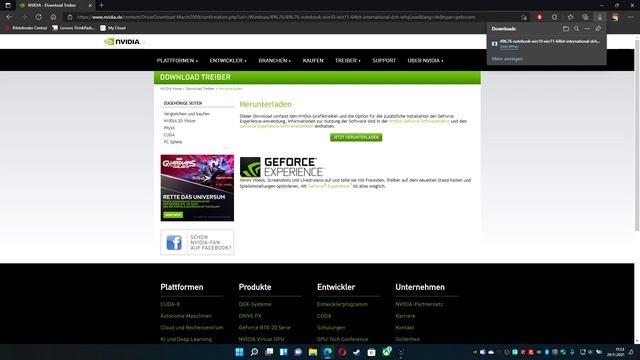Open browser Settings and more menu

point(631,17)
